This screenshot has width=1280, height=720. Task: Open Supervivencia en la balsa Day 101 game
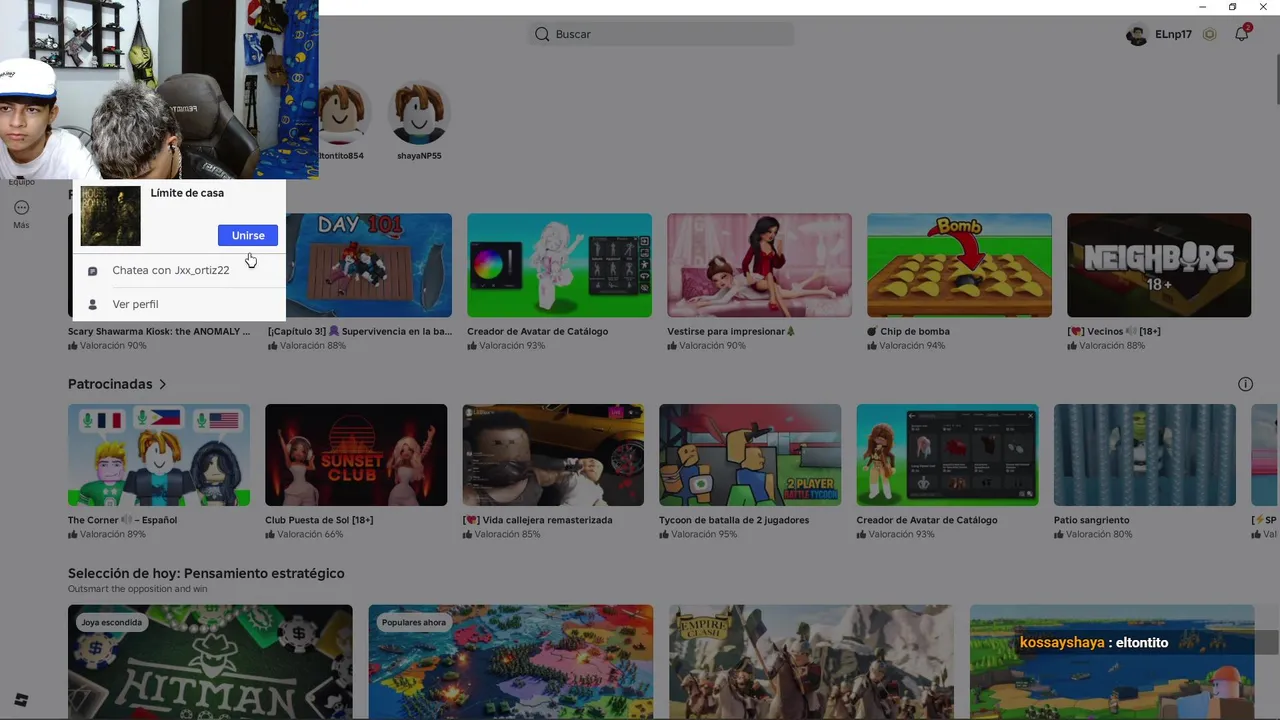pyautogui.click(x=367, y=265)
